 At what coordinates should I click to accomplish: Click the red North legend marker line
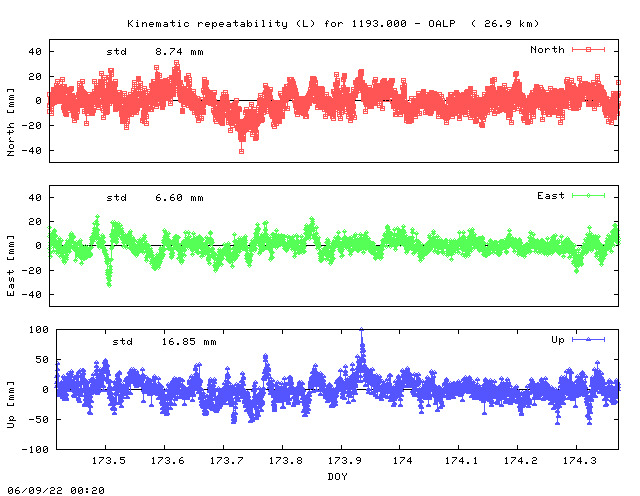pyautogui.click(x=588, y=50)
